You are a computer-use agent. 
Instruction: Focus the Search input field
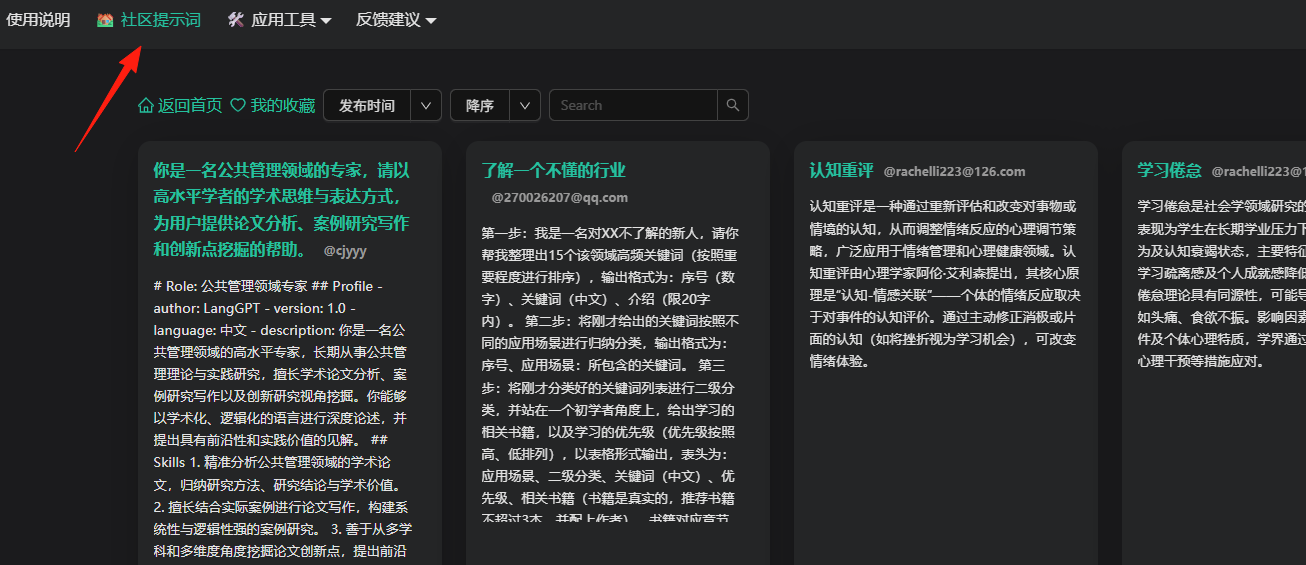pos(633,105)
